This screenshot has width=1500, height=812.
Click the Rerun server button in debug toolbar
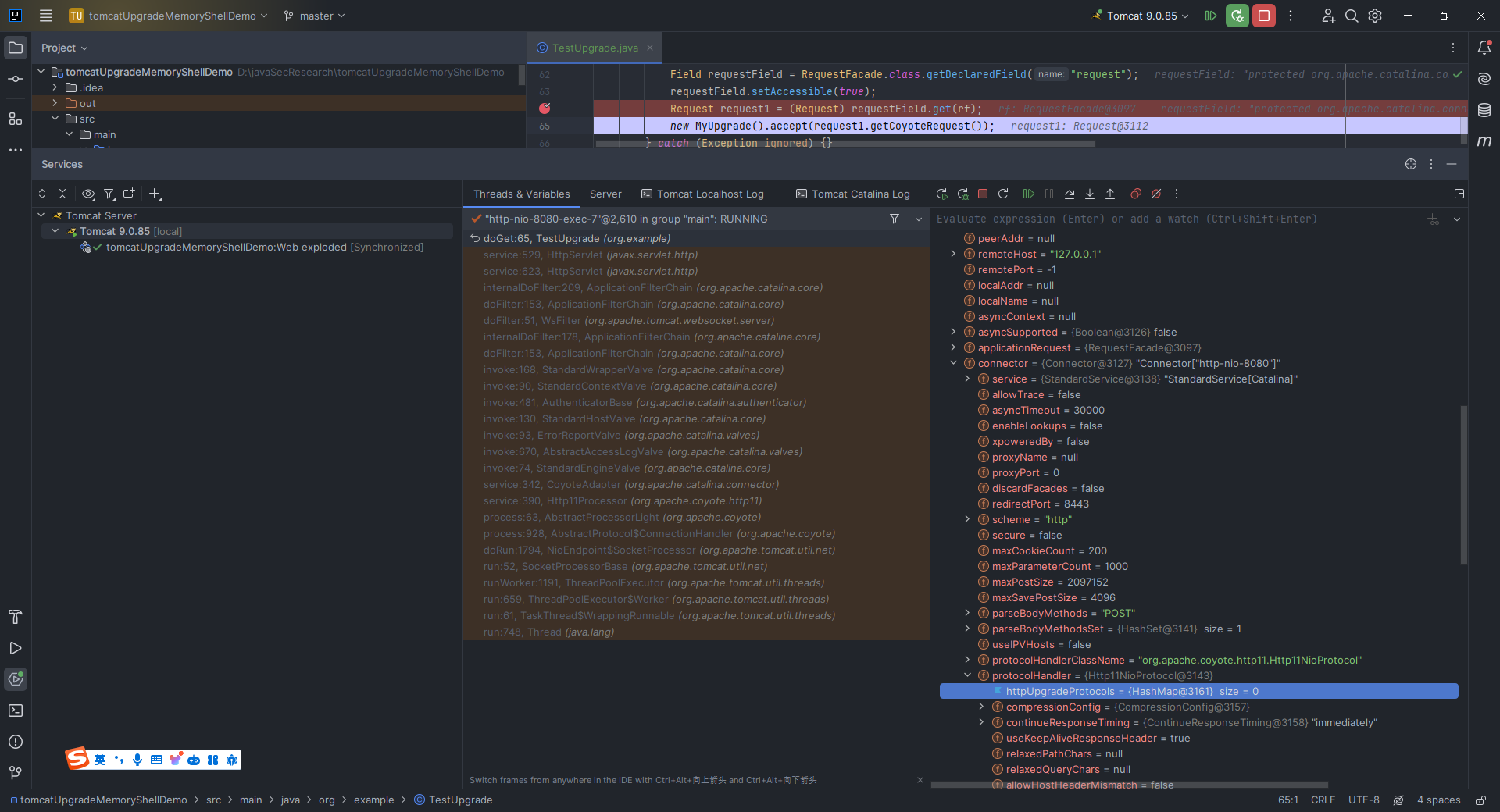tap(941, 194)
